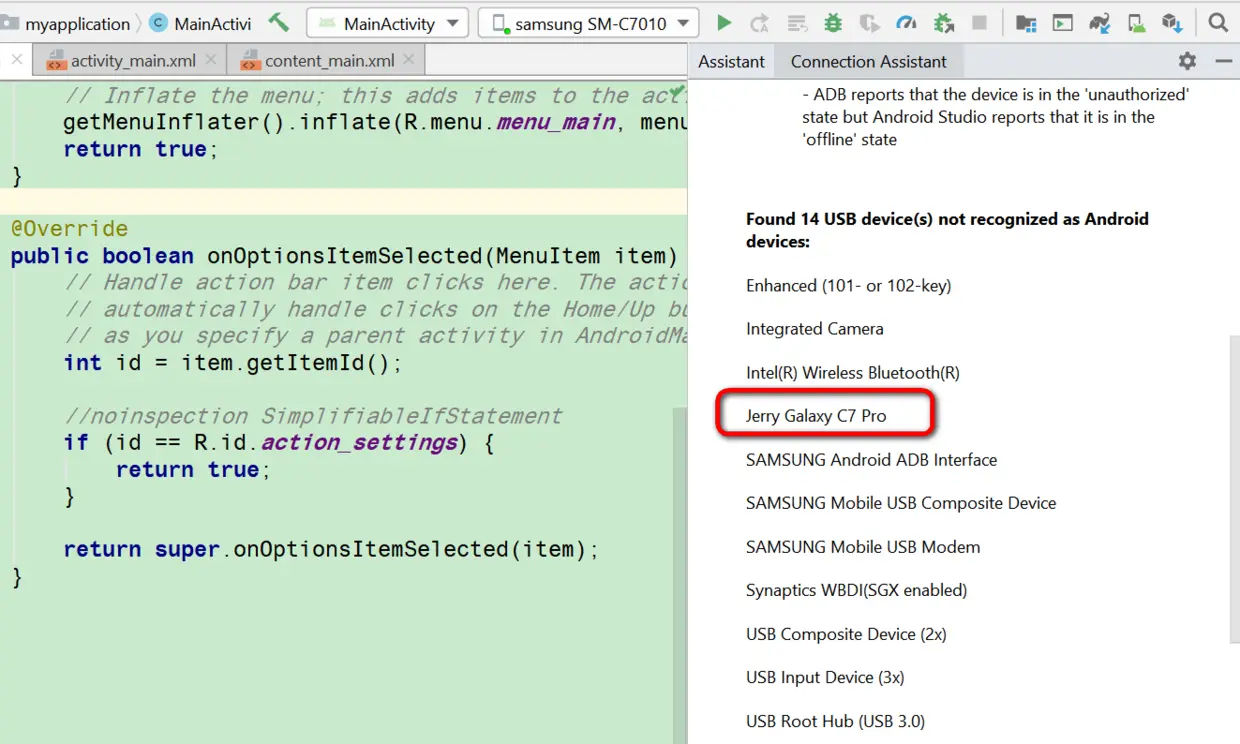
Task: Open MainActivity run configuration dropdown
Action: pyautogui.click(x=388, y=23)
